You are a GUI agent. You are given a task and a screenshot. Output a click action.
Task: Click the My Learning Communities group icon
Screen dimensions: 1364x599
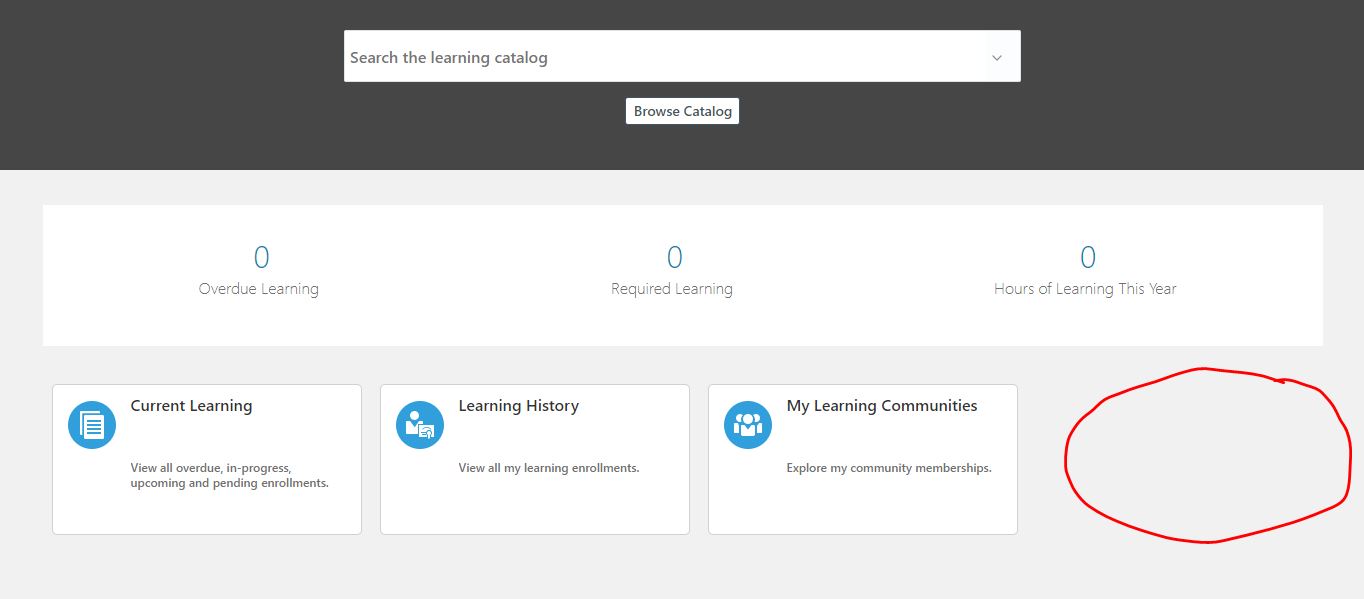pos(748,425)
